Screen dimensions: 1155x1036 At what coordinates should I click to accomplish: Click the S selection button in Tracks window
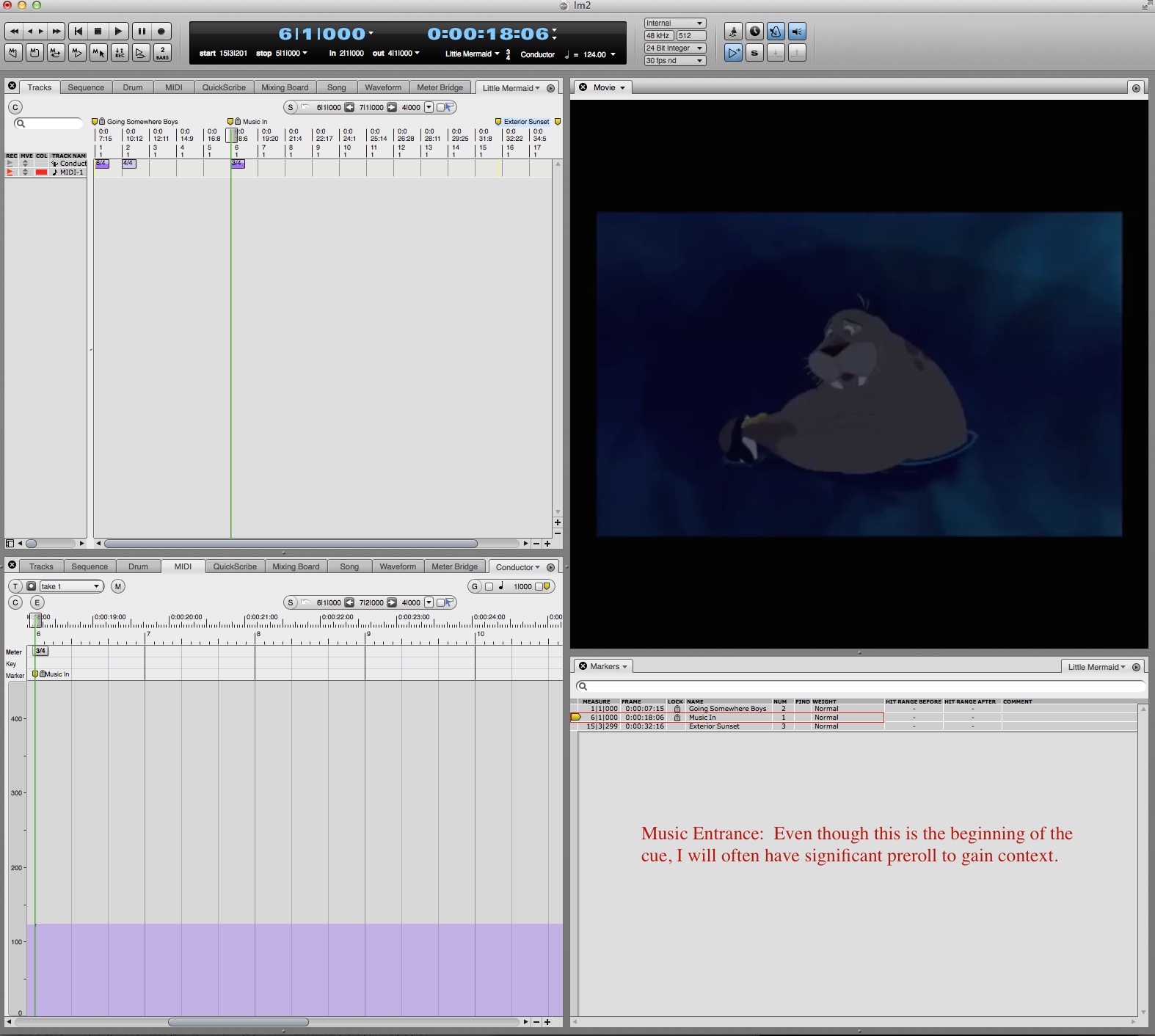(x=291, y=107)
